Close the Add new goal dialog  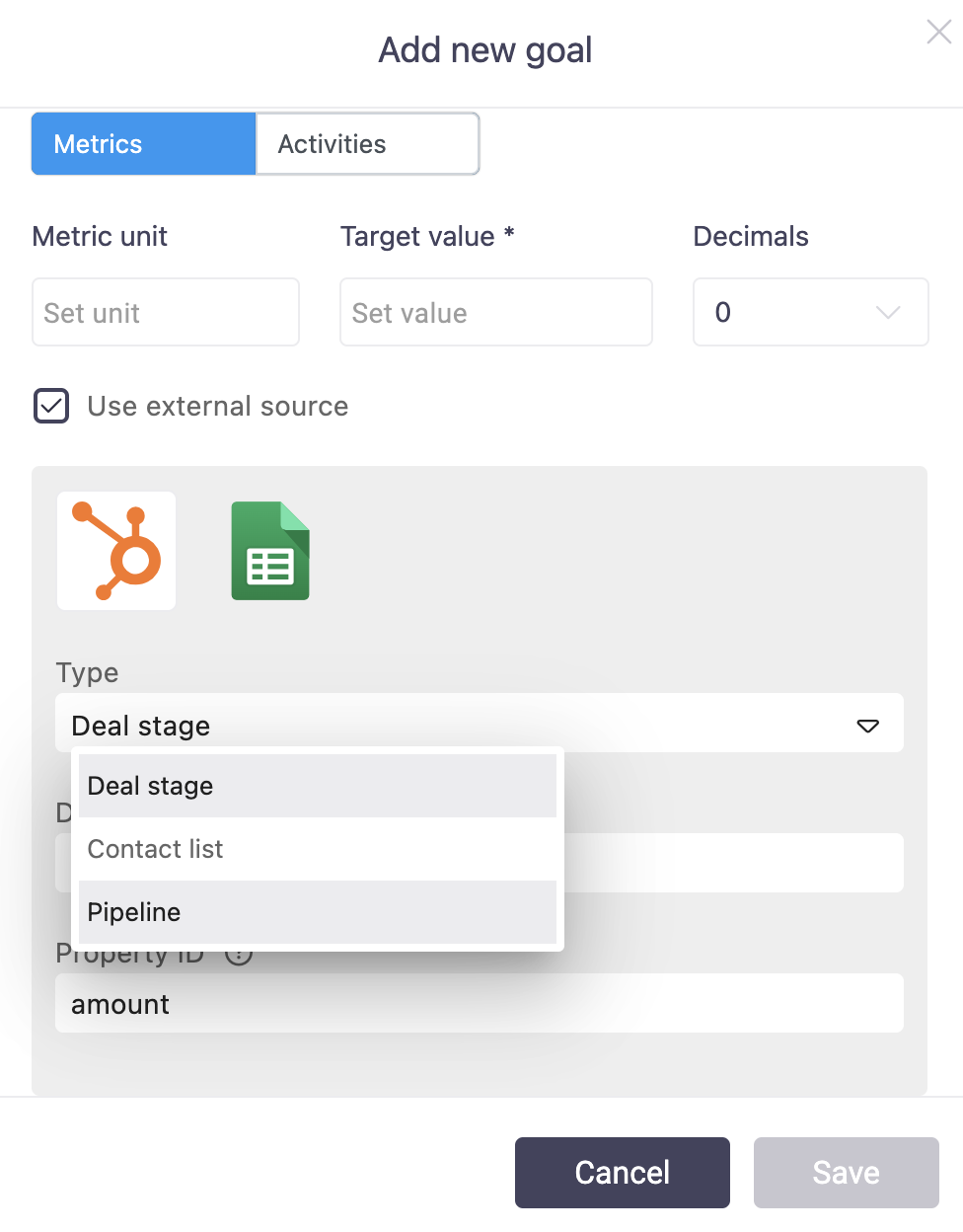(x=938, y=33)
